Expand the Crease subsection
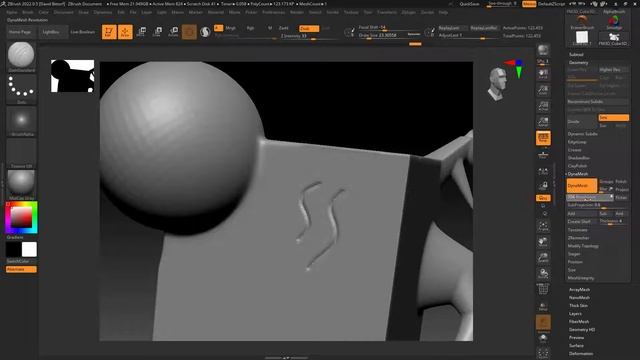 [x=574, y=150]
